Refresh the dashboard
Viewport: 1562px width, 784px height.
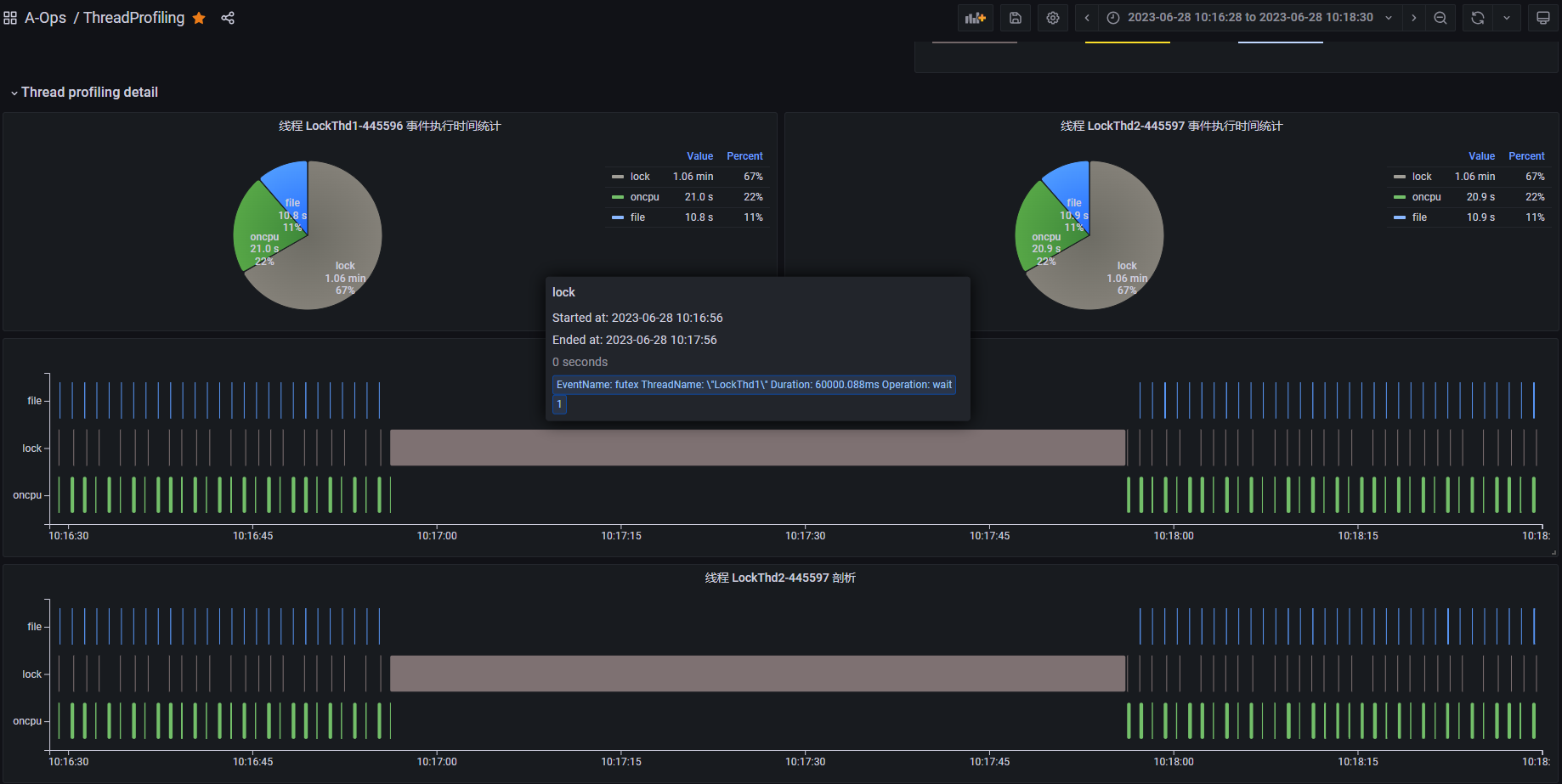tap(1478, 18)
